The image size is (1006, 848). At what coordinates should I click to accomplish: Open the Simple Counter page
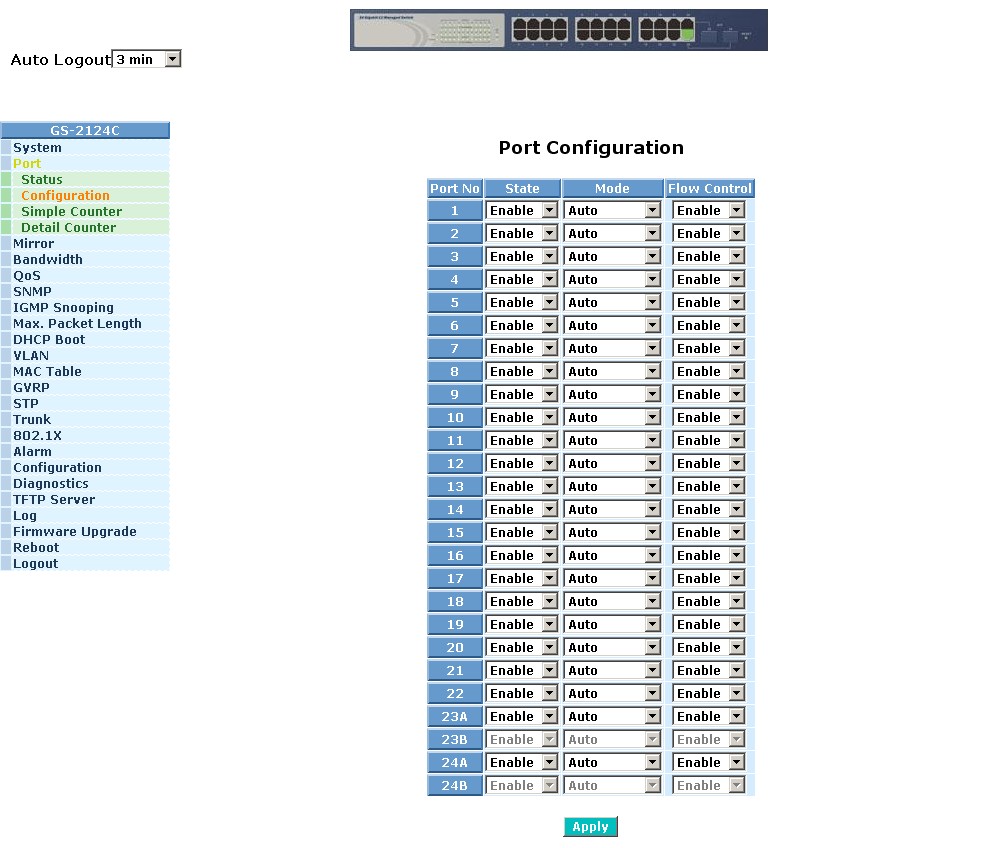point(71,212)
